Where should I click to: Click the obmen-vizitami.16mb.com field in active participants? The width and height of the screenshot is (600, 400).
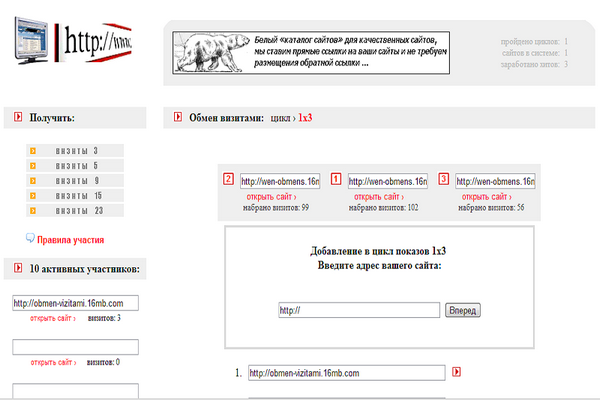tap(75, 303)
